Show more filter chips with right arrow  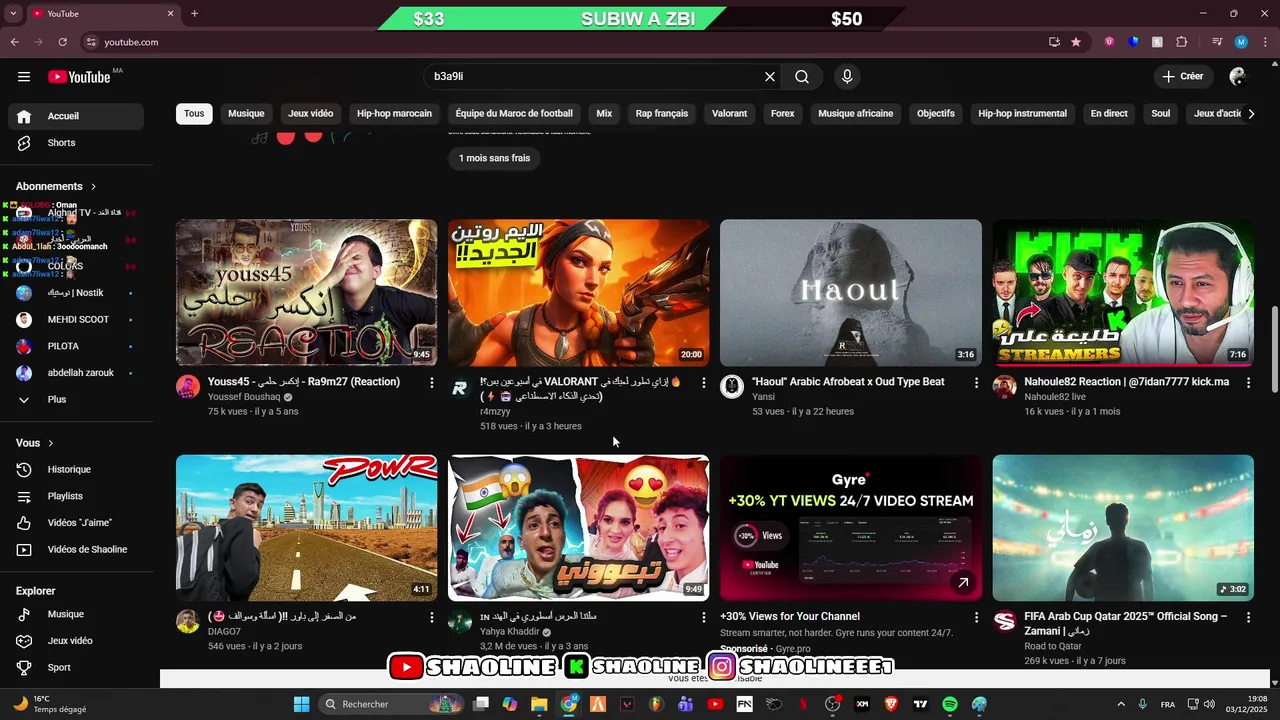[x=1250, y=114]
